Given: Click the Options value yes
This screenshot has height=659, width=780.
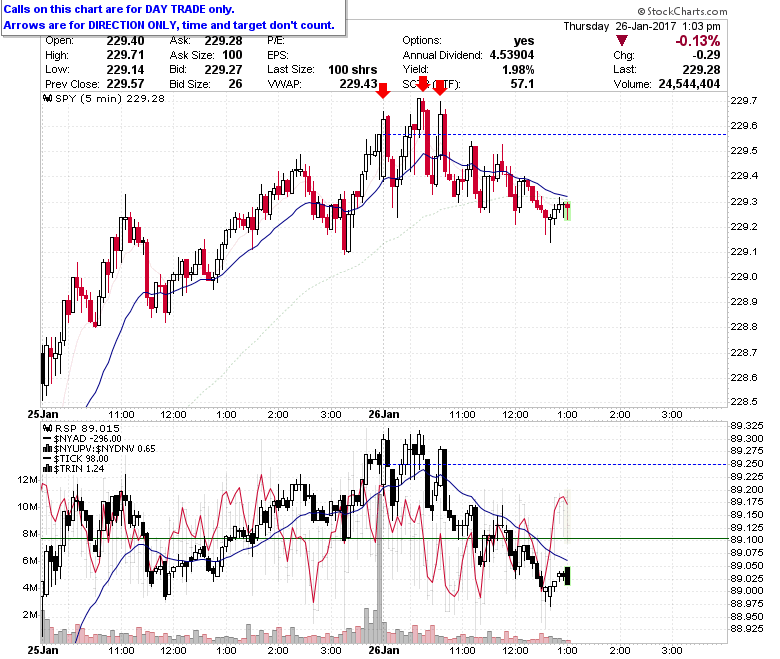Looking at the screenshot, I should (x=524, y=41).
